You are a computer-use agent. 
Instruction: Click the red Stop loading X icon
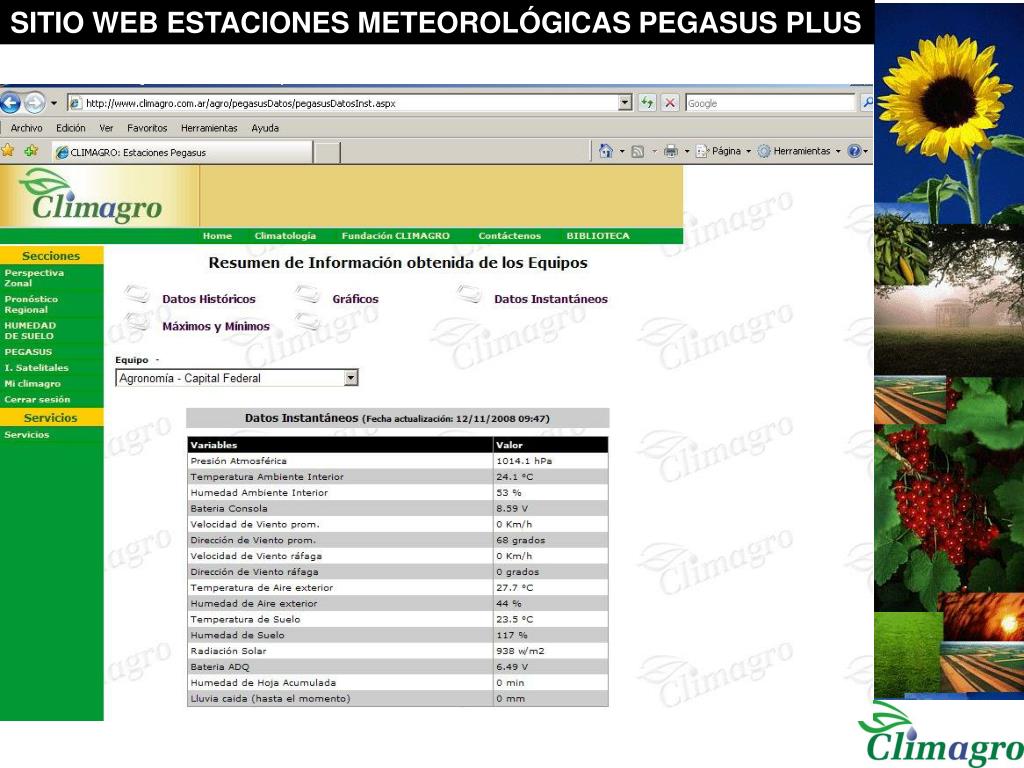670,103
